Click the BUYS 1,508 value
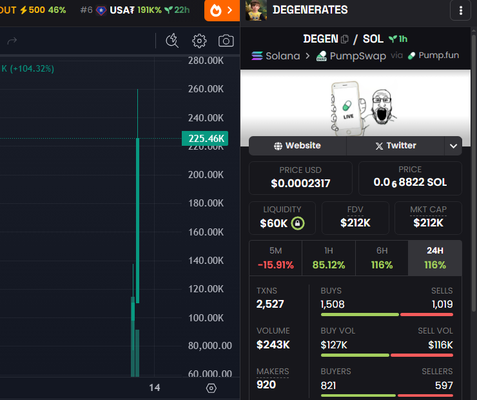Screen dimensions: 477x400 332,304
